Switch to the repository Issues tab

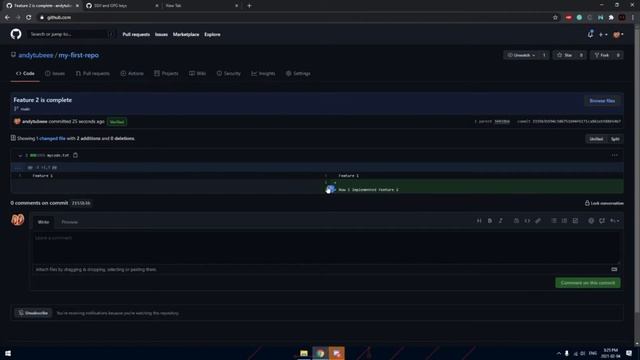[55, 73]
